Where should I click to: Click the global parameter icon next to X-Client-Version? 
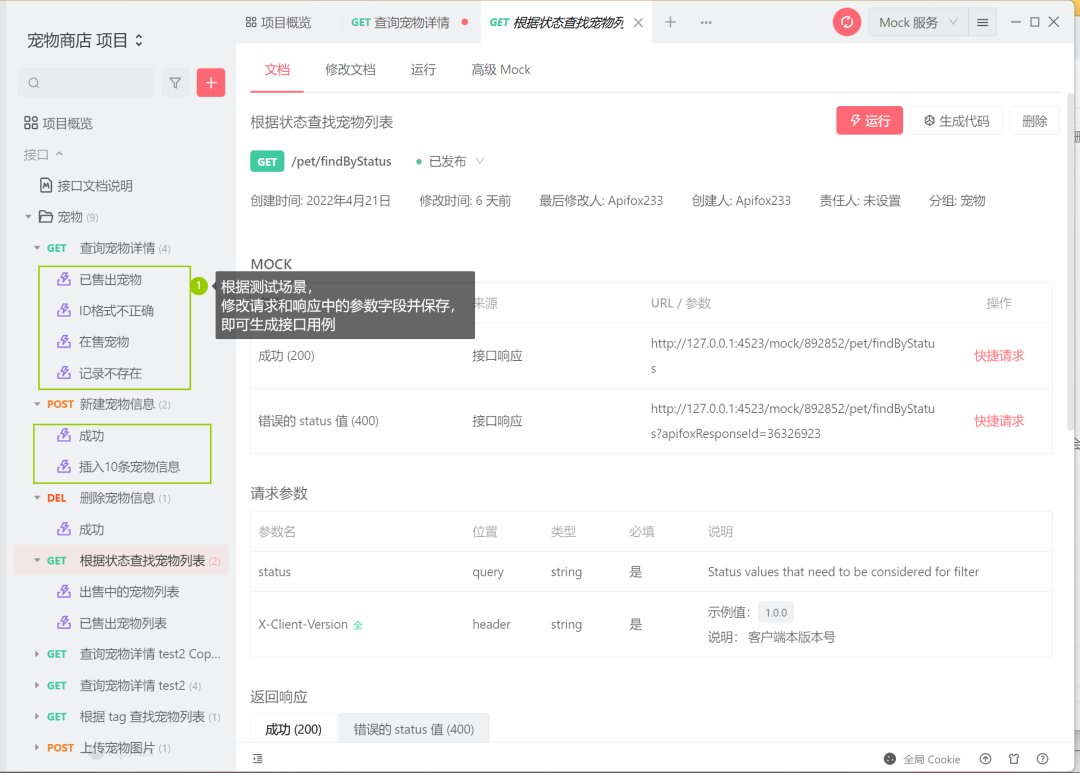point(357,625)
